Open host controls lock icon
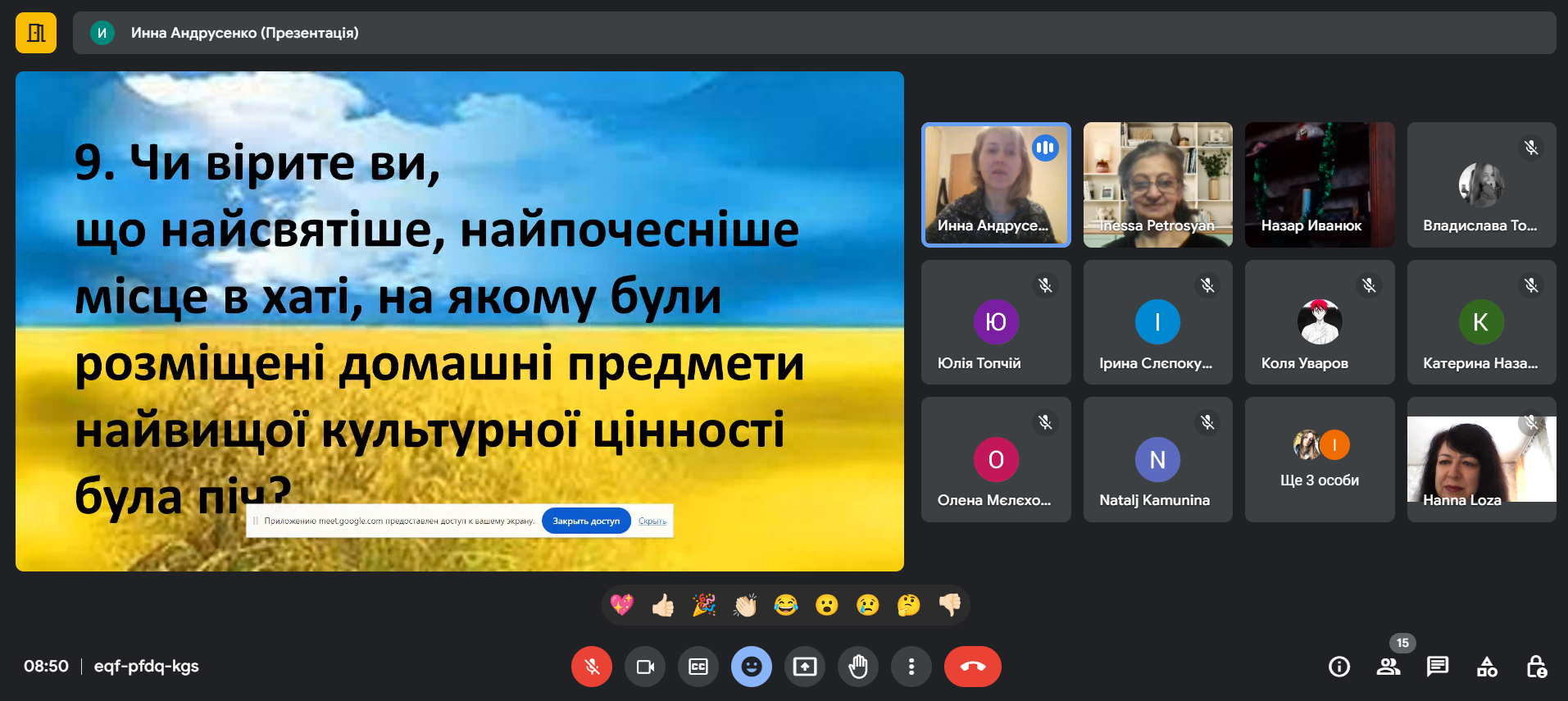Viewport: 1568px width, 701px height. 1536,667
